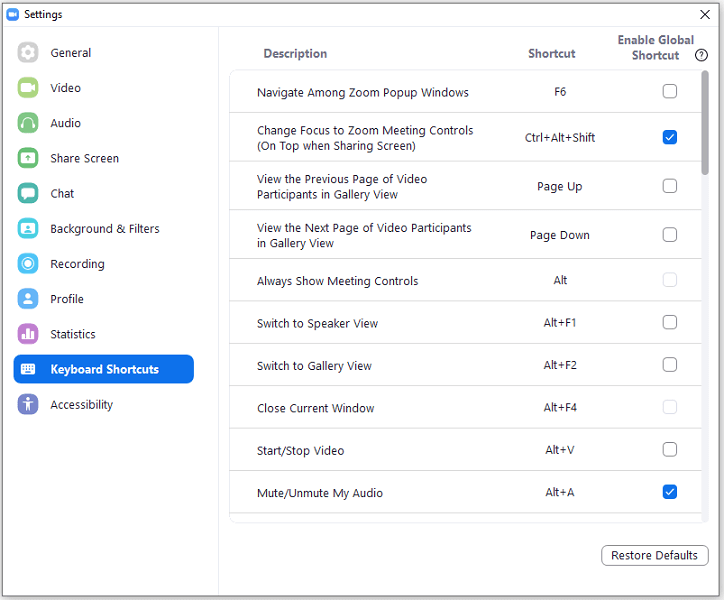Click the Alt+F4 shortcut value

(x=560, y=407)
